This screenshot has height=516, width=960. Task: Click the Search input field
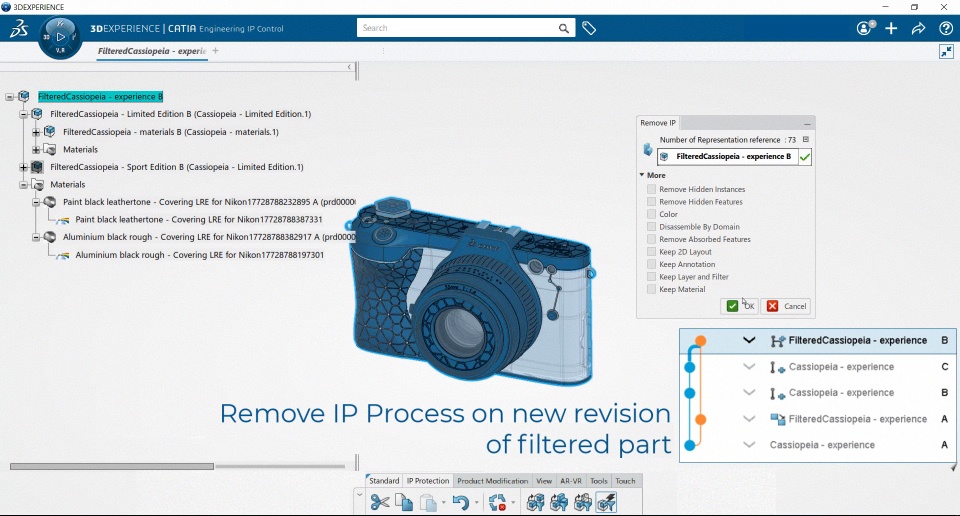click(457, 28)
